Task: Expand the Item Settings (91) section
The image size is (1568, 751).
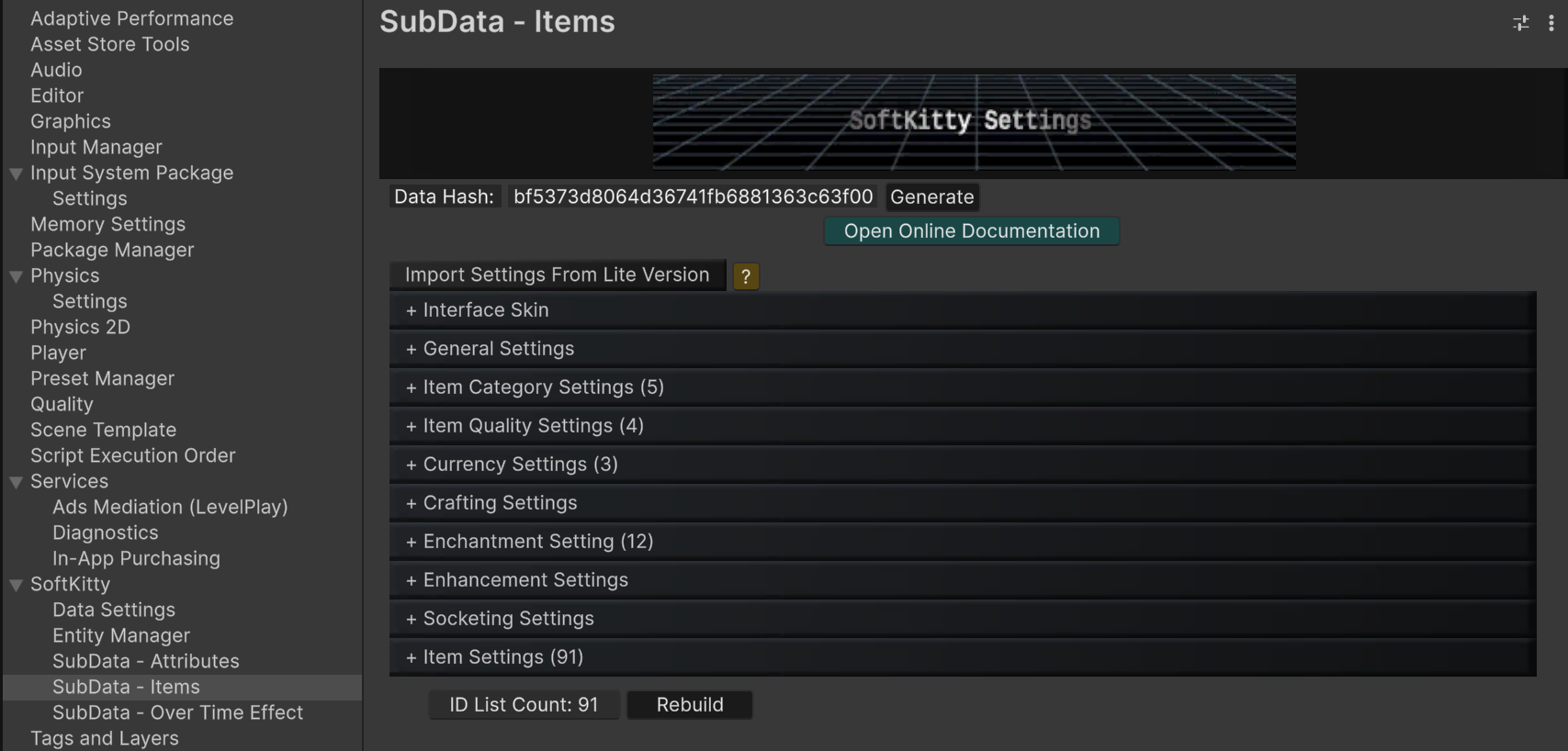Action: pos(502,657)
